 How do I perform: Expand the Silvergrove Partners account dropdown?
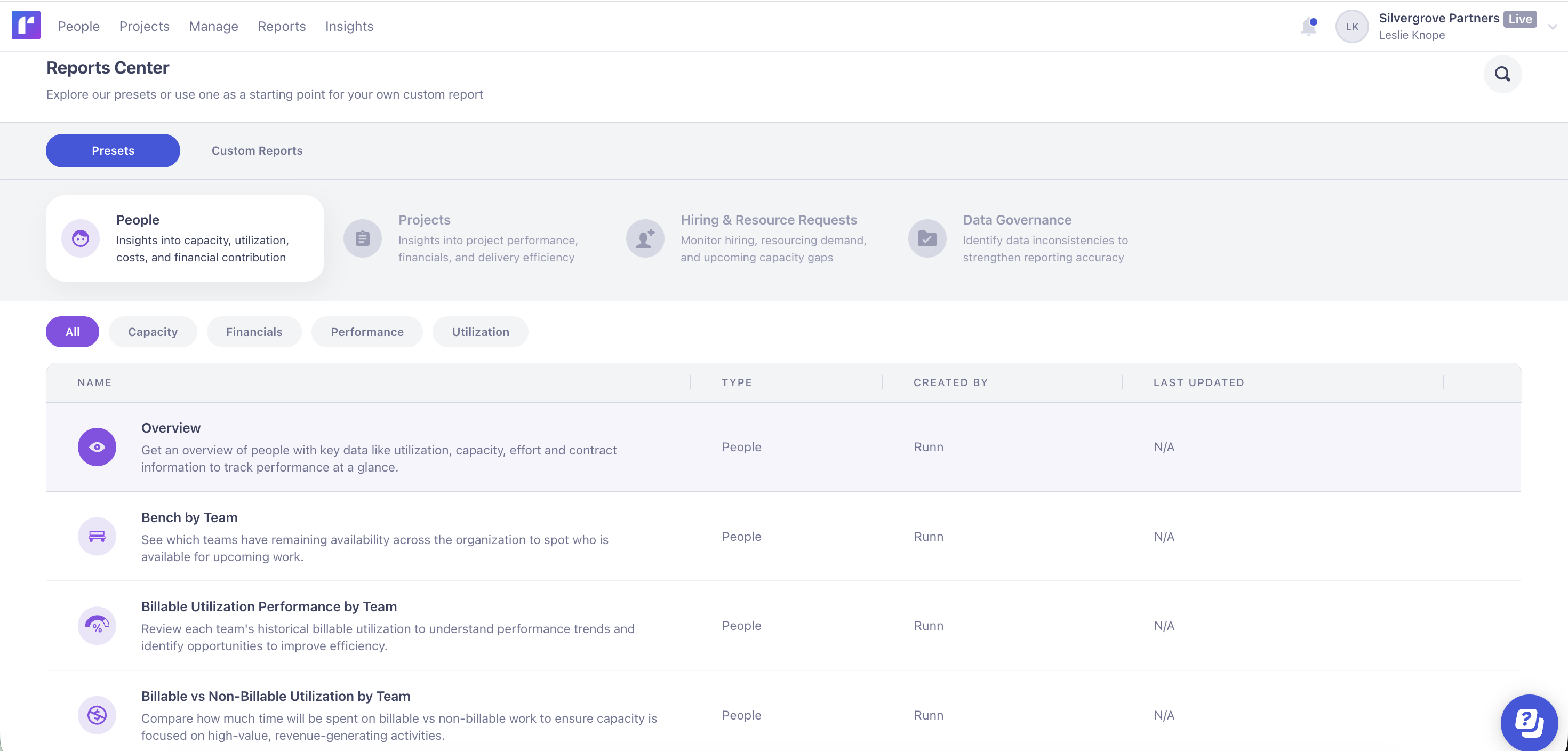(x=1551, y=27)
